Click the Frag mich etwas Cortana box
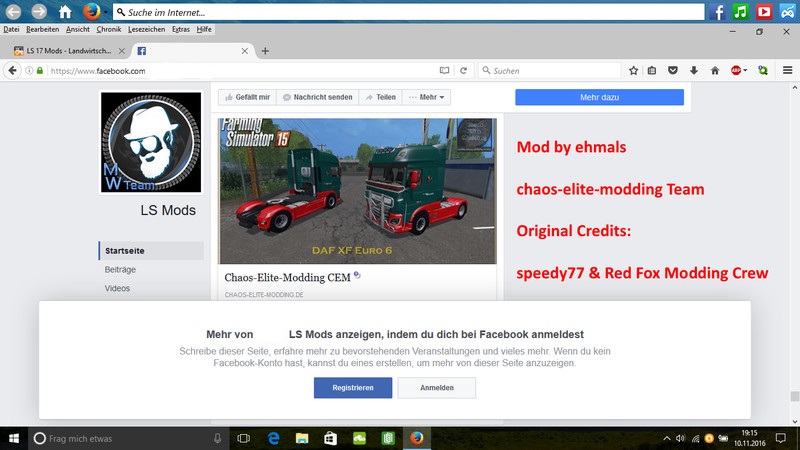Image resolution: width=800 pixels, height=450 pixels. (x=128, y=438)
